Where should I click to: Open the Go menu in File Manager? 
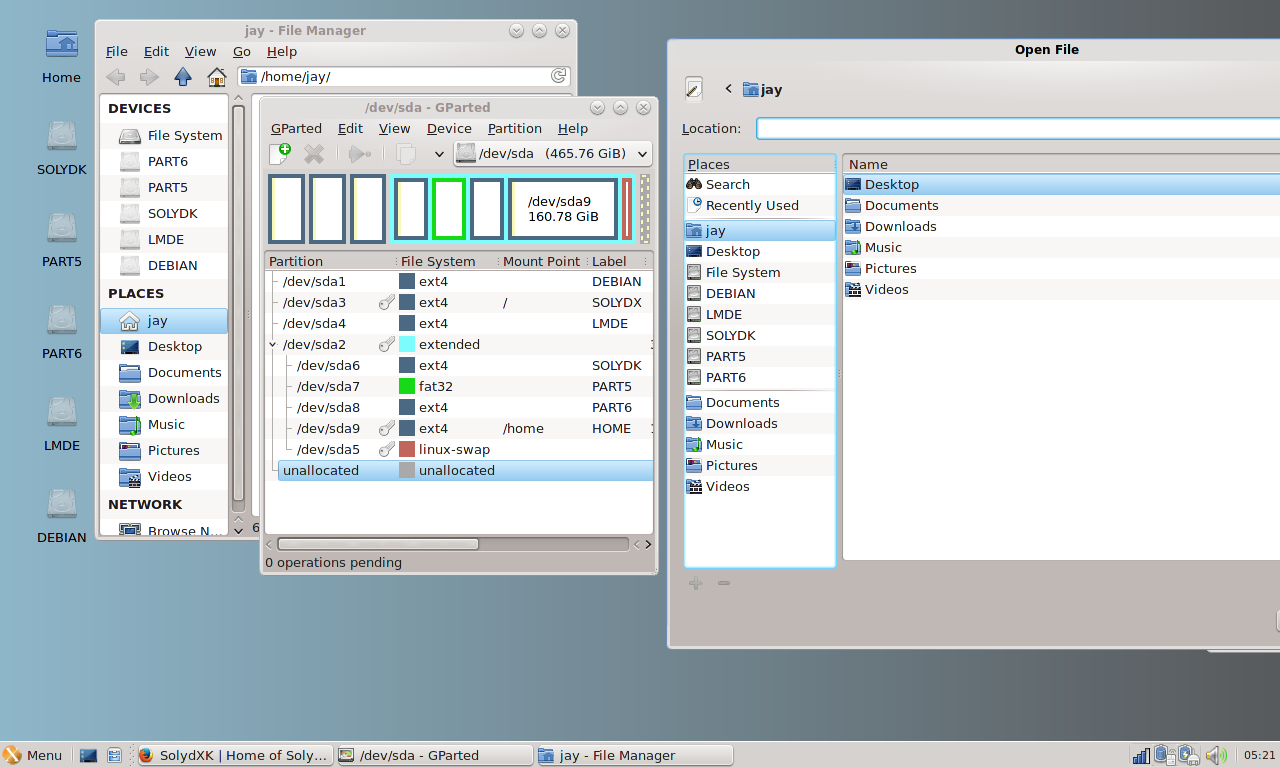click(242, 51)
